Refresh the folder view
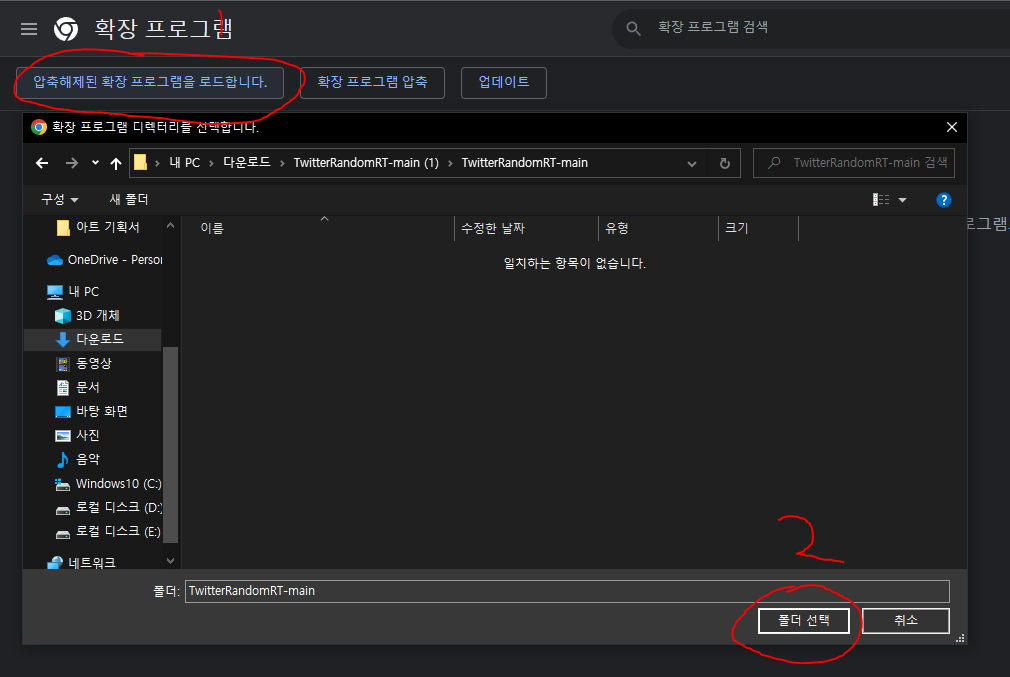This screenshot has height=677, width=1010. [x=724, y=162]
